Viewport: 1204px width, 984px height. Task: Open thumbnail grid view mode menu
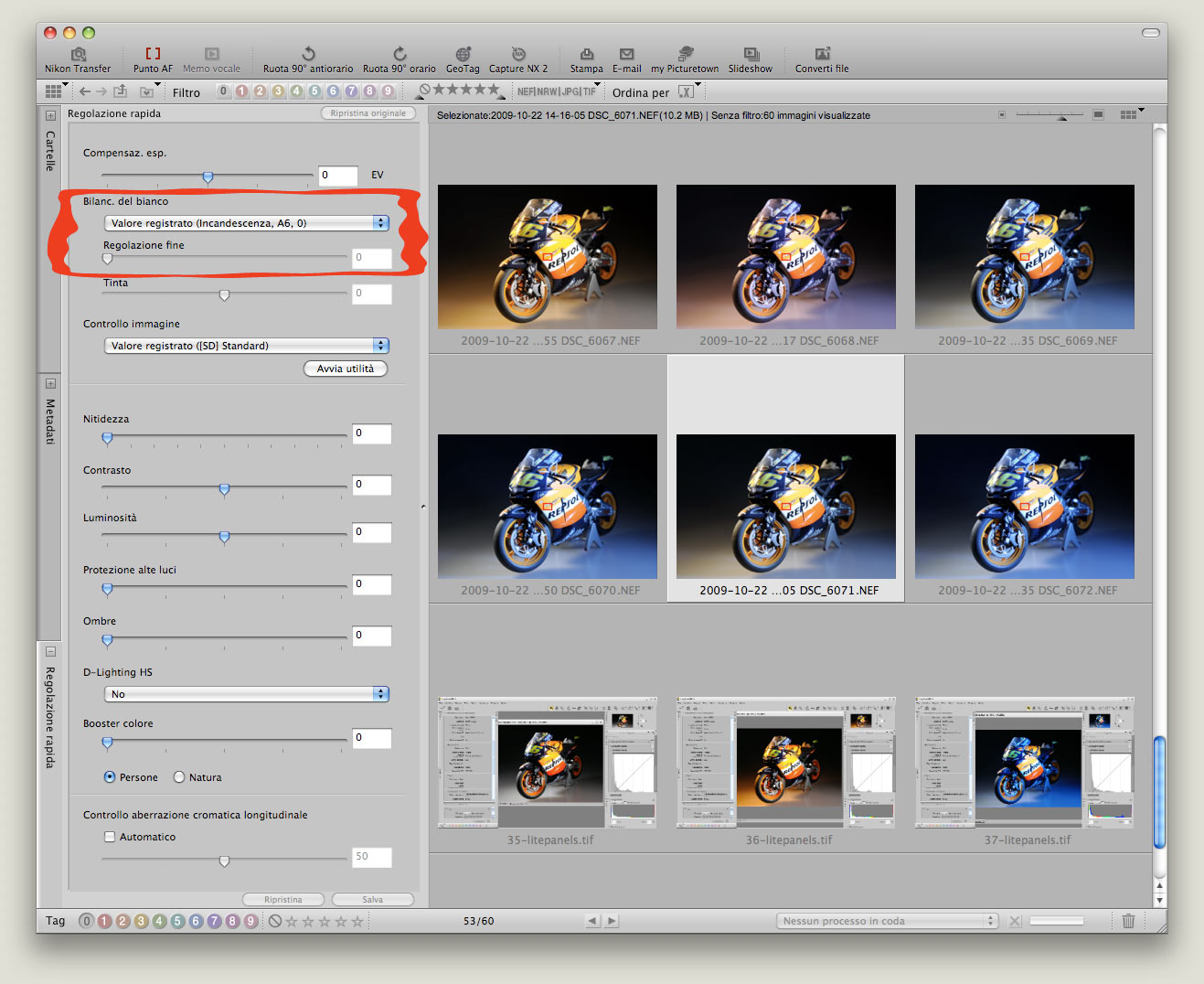(55, 91)
